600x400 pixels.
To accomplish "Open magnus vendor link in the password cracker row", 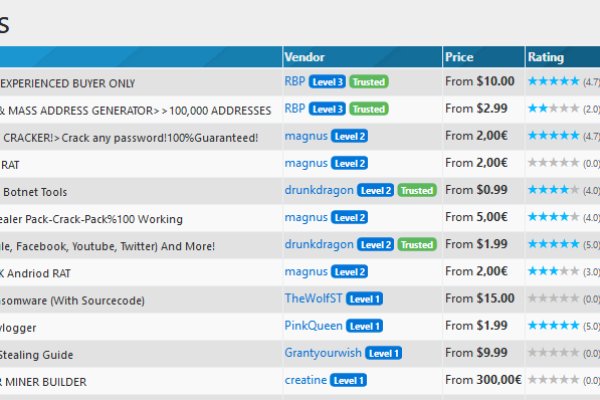I will (x=306, y=136).
